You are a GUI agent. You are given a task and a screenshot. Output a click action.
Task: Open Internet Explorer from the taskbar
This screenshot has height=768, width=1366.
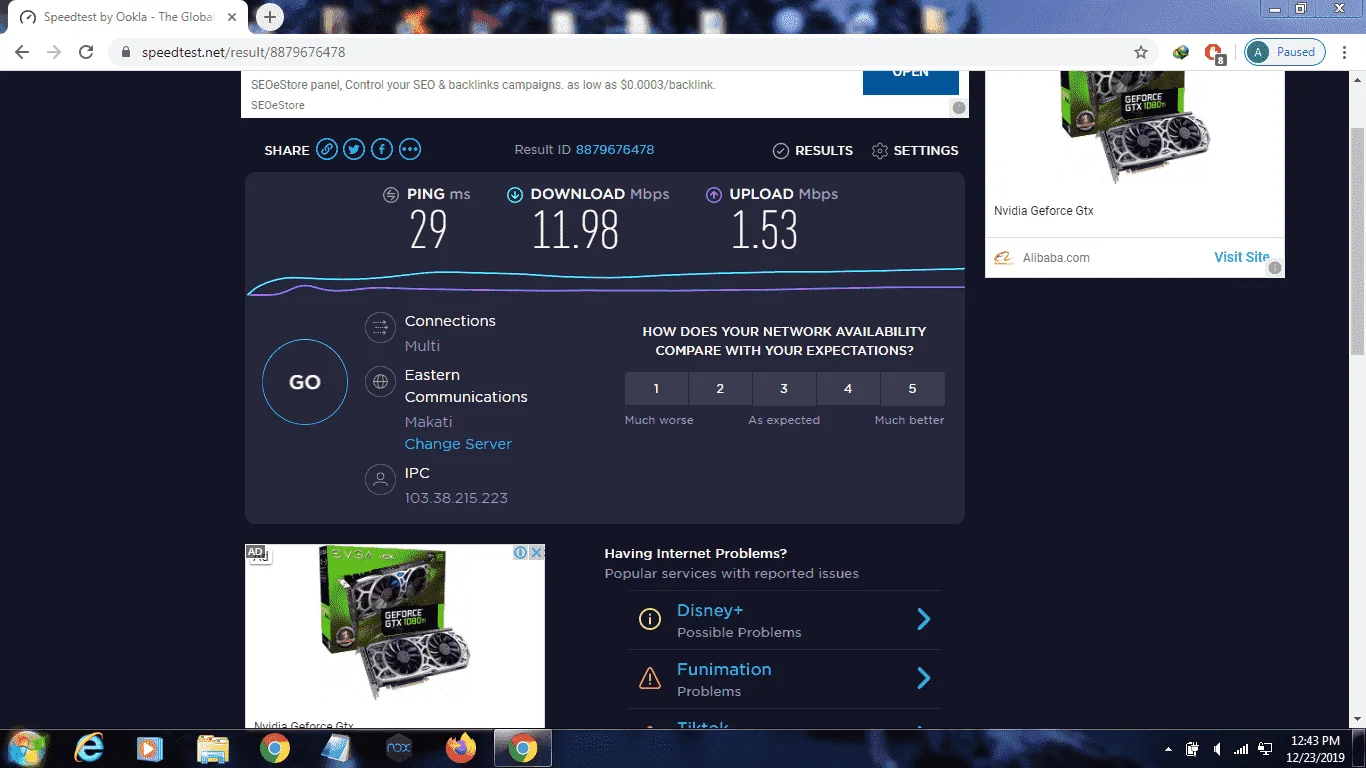(x=89, y=748)
